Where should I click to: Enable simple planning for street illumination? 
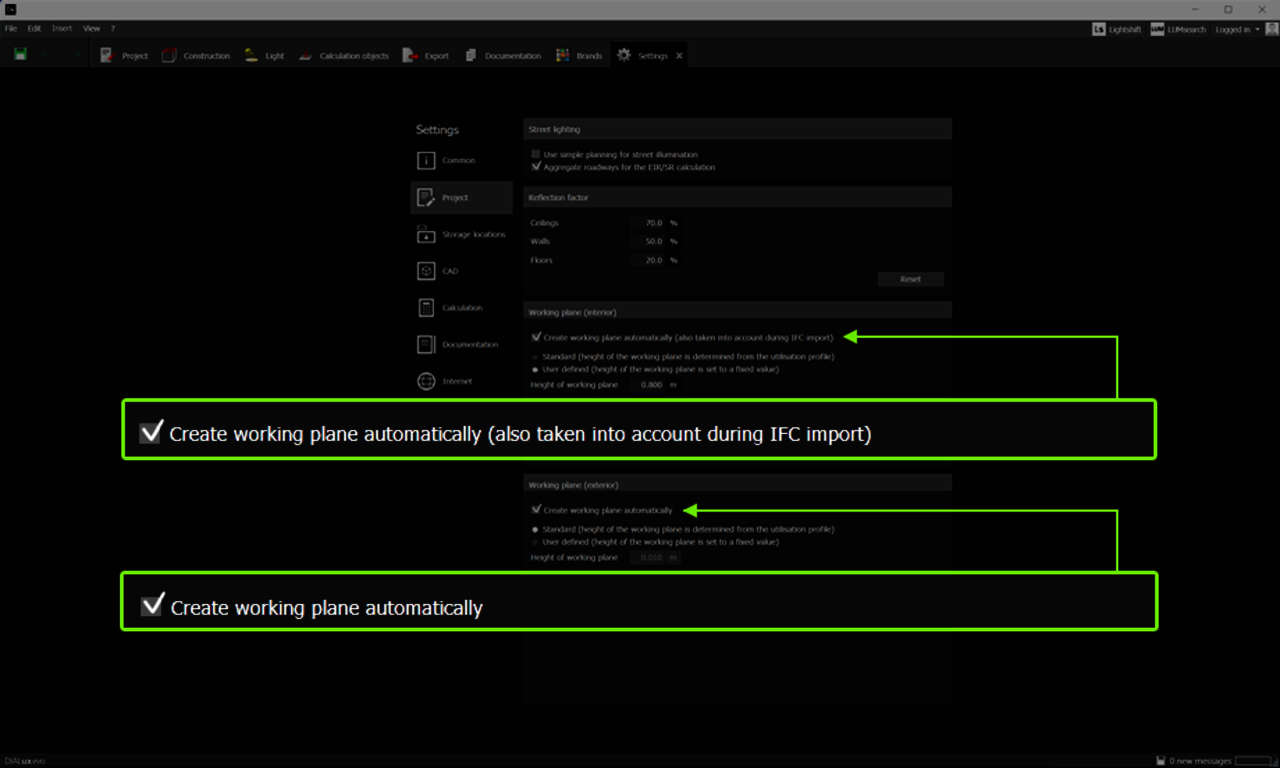pos(536,154)
